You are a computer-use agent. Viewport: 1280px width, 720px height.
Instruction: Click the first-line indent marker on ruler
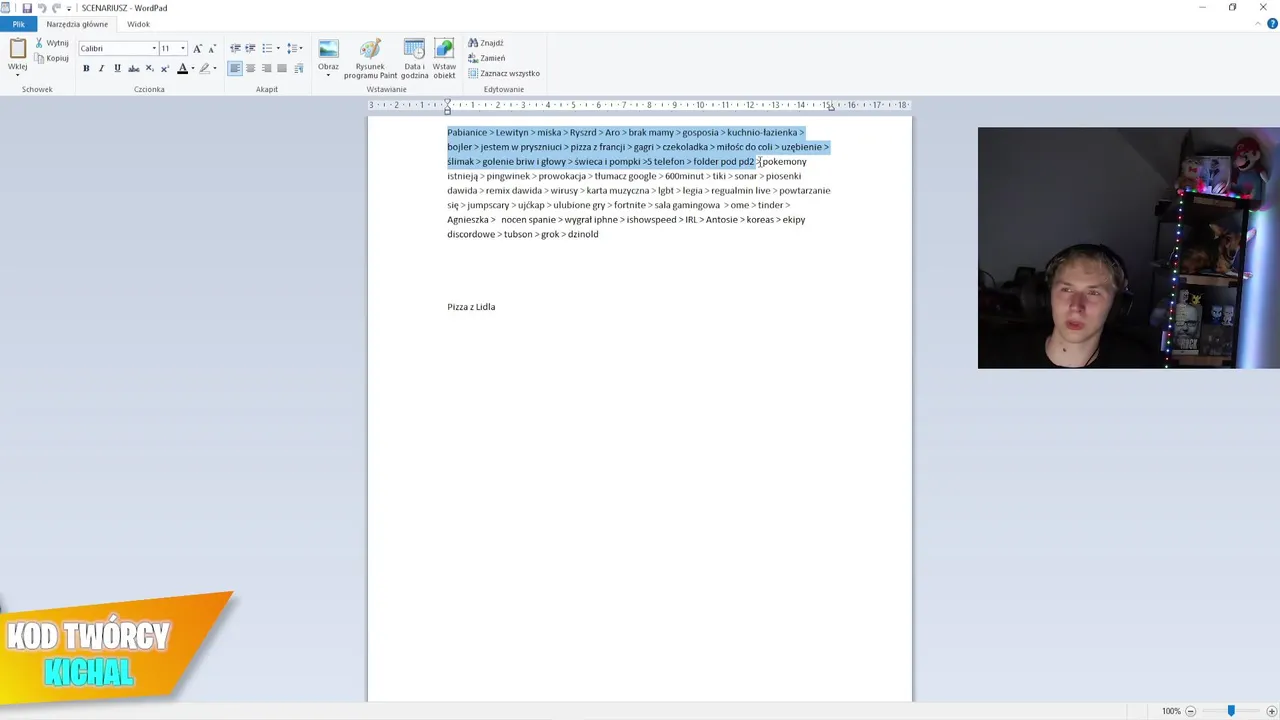[447, 103]
